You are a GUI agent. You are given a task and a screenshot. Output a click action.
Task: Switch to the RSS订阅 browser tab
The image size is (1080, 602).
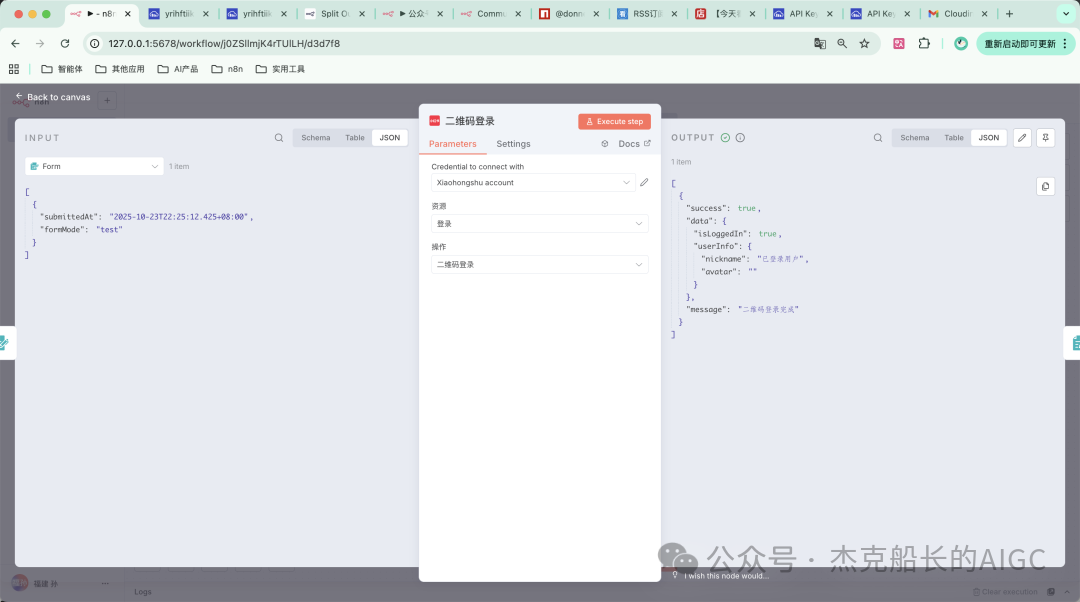[x=646, y=14]
